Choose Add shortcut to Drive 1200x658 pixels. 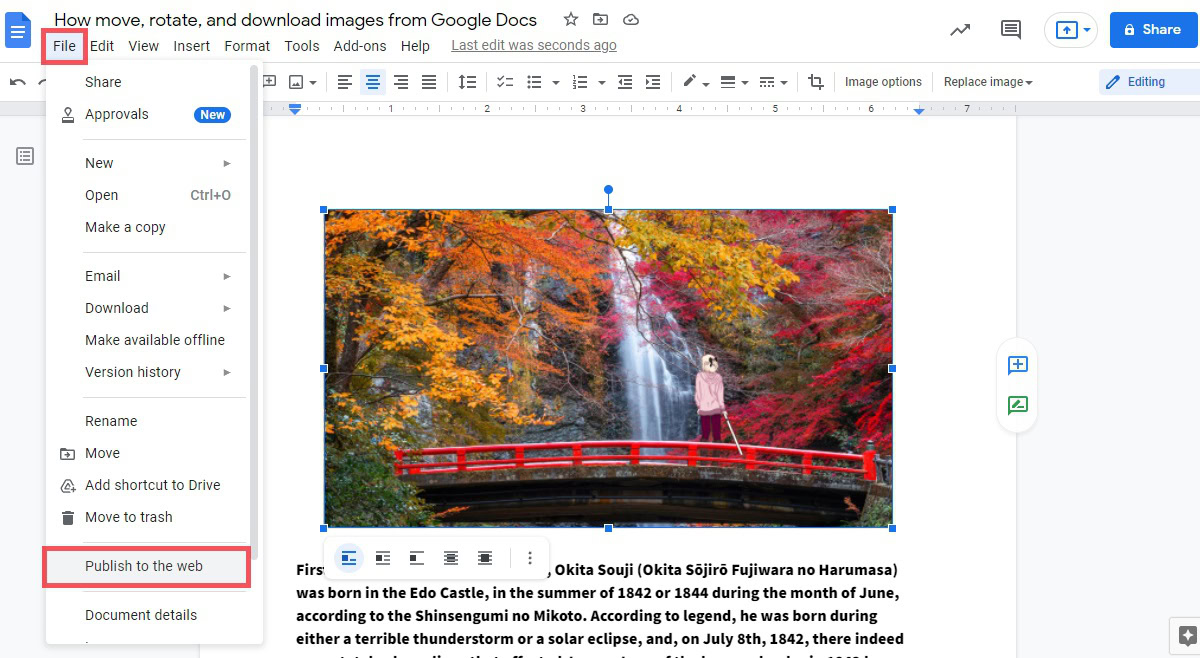pos(148,485)
